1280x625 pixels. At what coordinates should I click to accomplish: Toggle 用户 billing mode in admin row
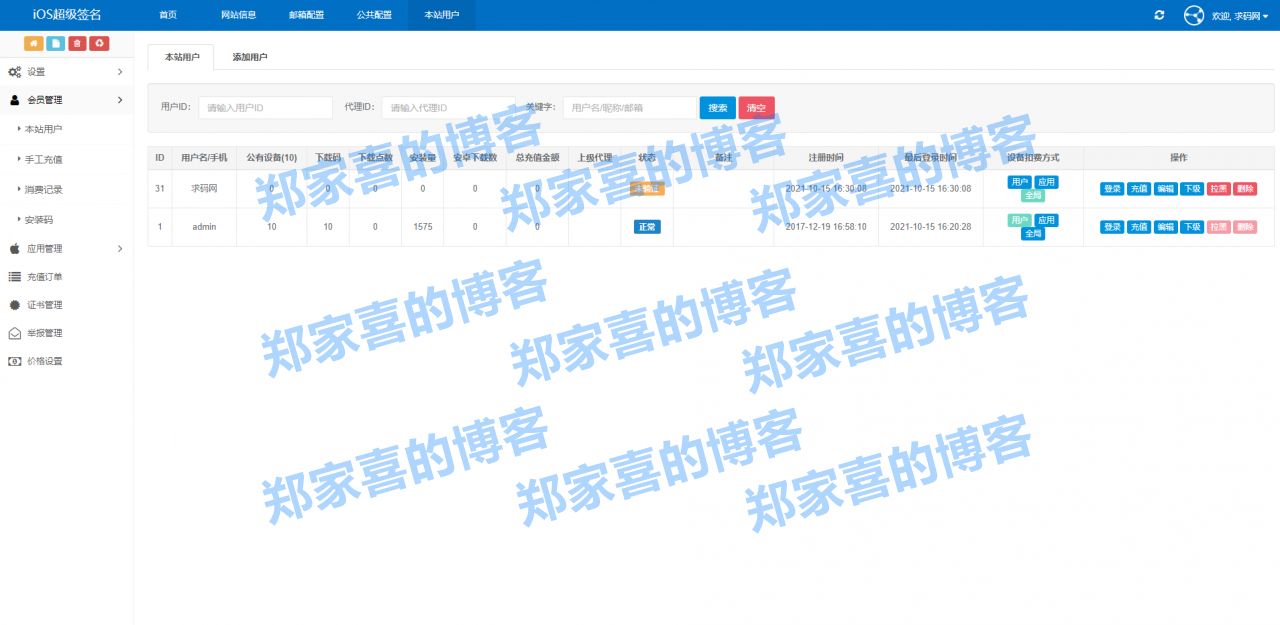pos(1019,220)
